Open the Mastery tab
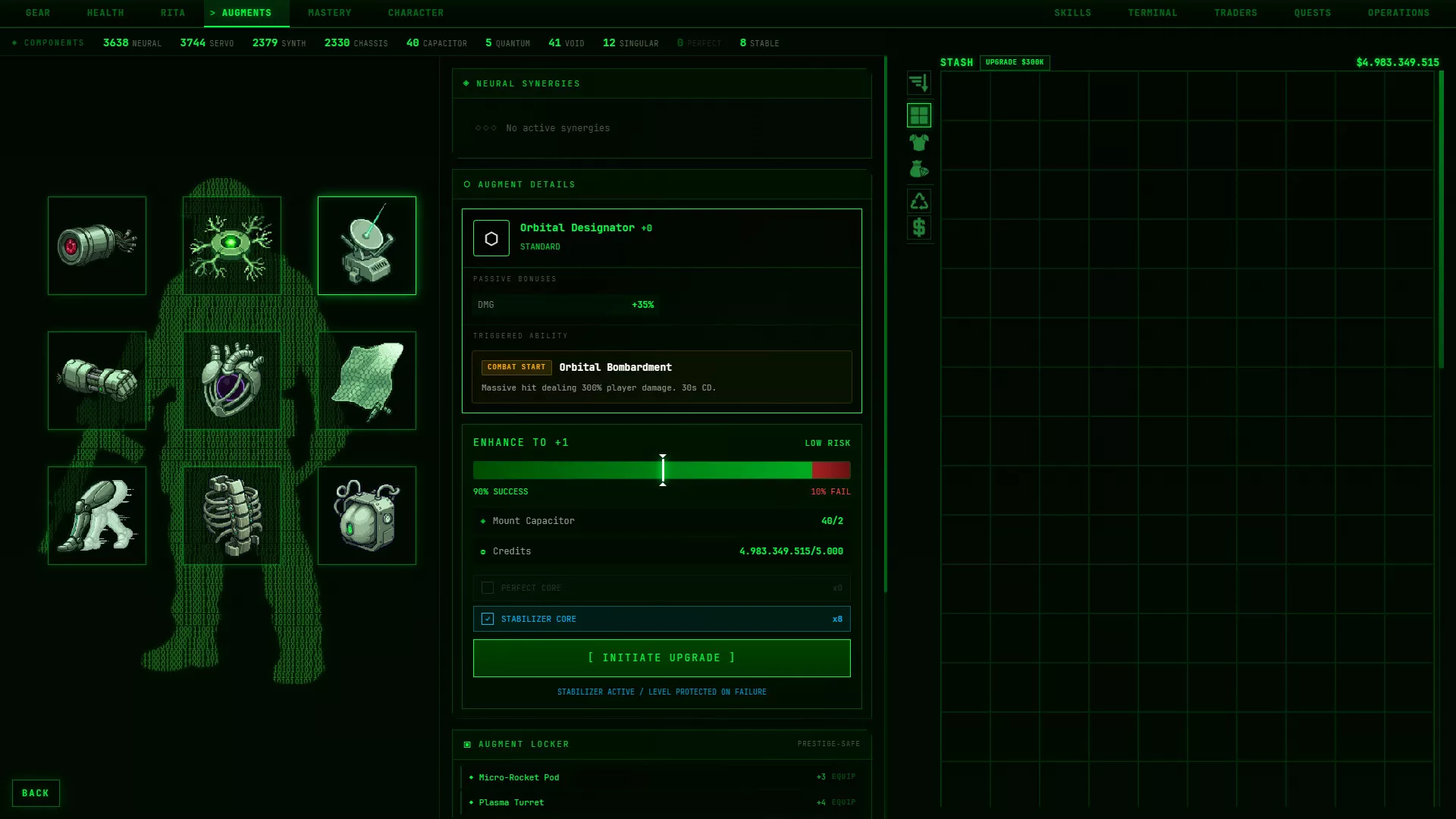This screenshot has width=1456, height=819. pos(330,13)
